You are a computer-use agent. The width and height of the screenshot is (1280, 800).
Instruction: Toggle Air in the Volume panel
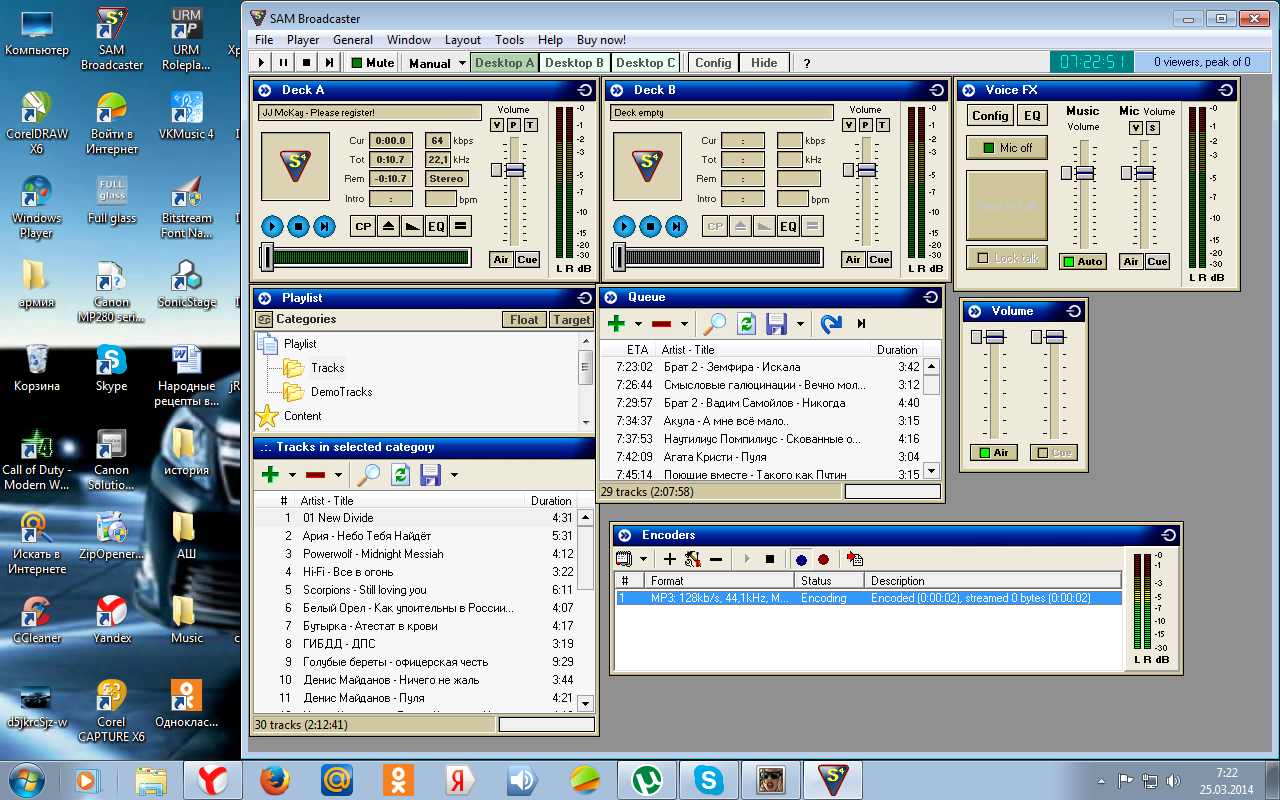(x=993, y=452)
